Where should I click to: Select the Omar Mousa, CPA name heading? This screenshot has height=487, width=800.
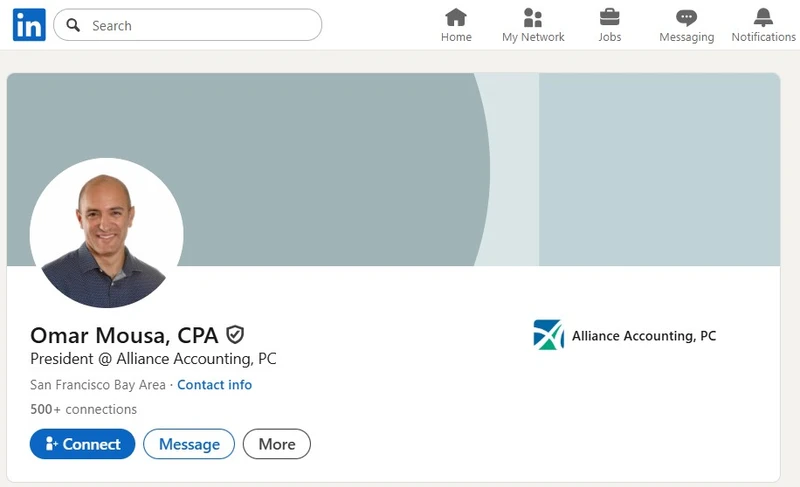(x=124, y=335)
